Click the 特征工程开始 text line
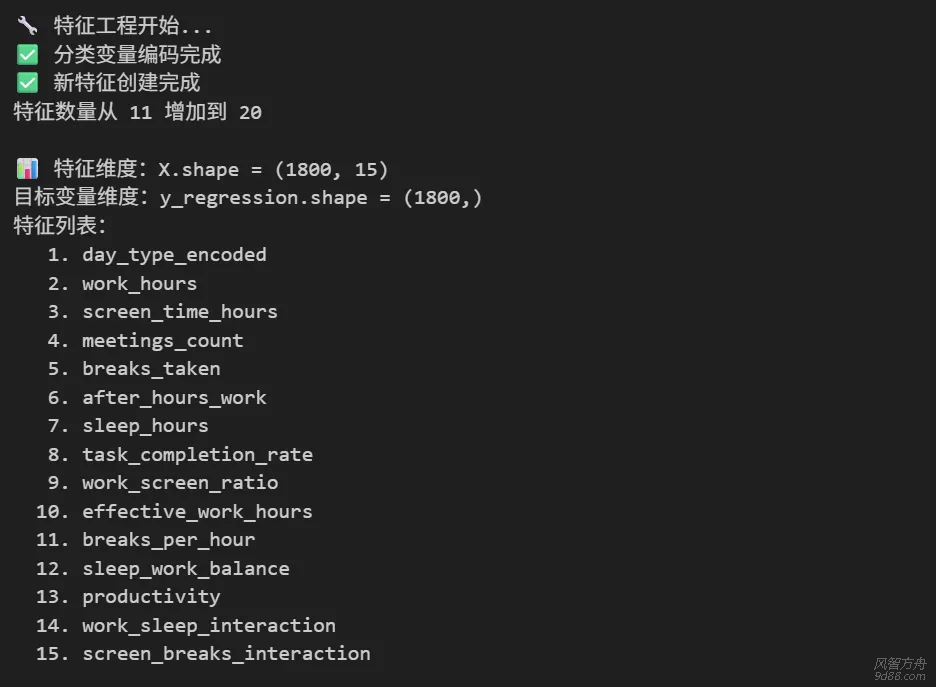Image resolution: width=936 pixels, height=687 pixels. click(132, 26)
